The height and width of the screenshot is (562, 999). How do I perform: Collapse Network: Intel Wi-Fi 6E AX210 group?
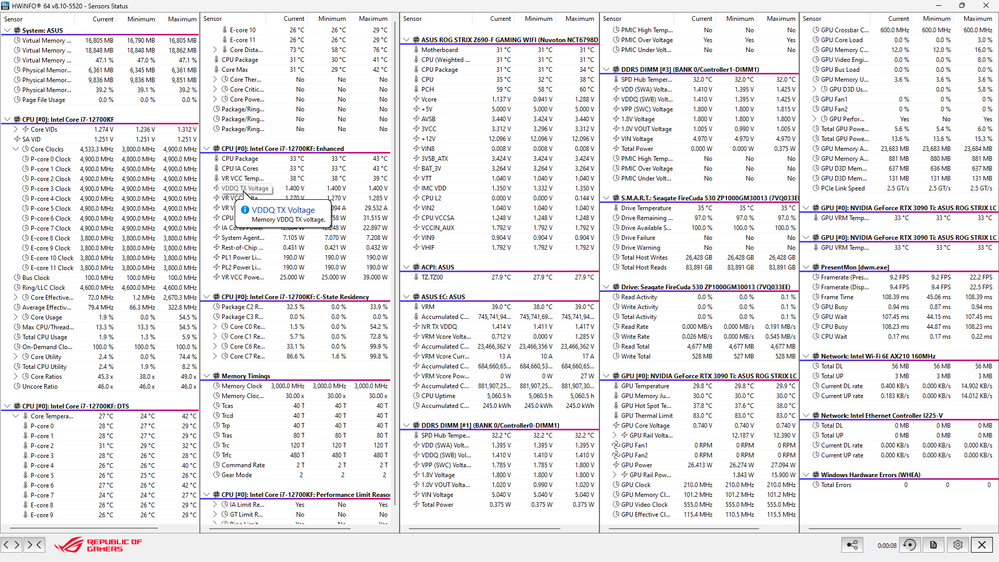pyautogui.click(x=806, y=356)
